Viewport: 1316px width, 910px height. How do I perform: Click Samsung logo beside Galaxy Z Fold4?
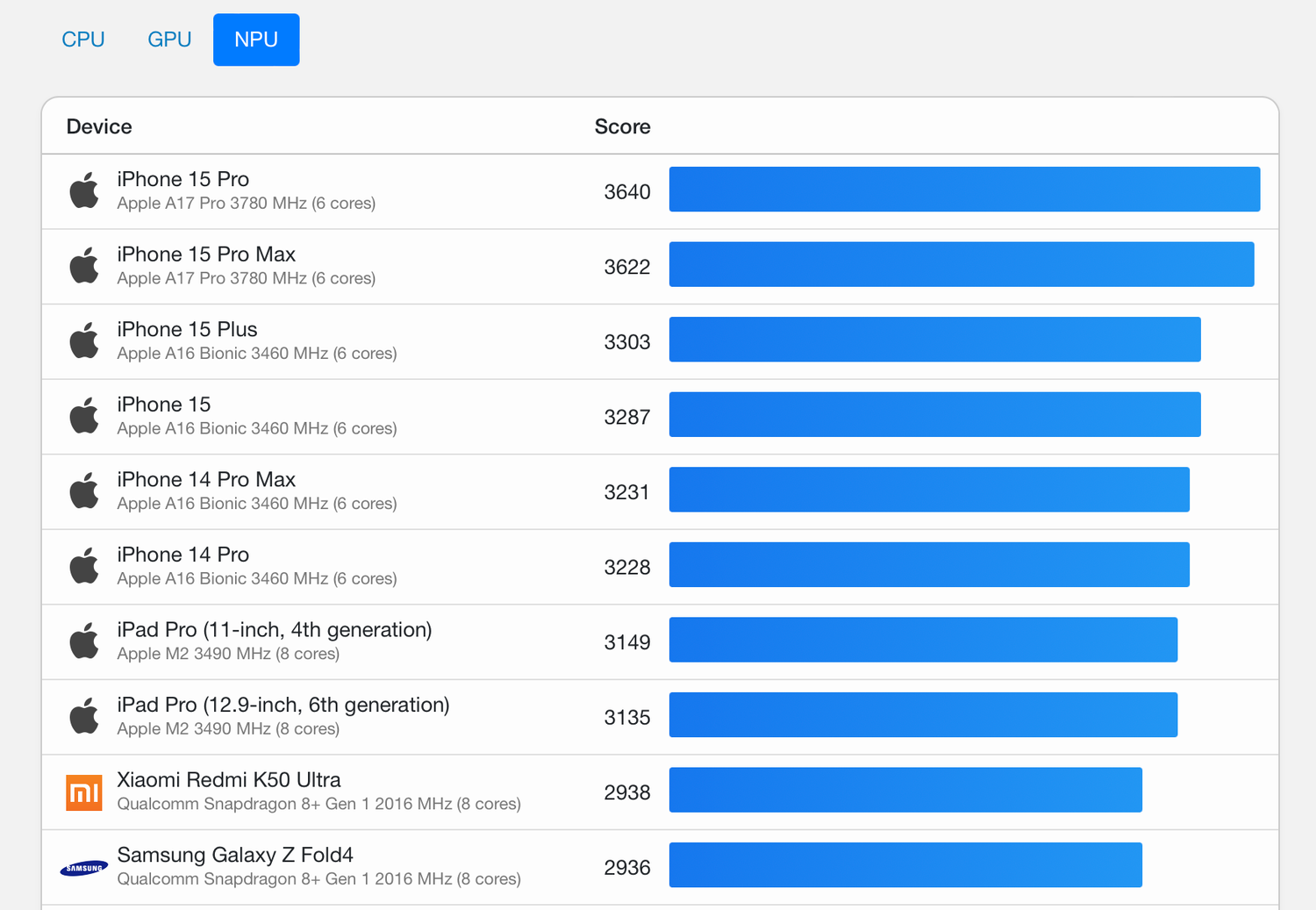tap(84, 868)
